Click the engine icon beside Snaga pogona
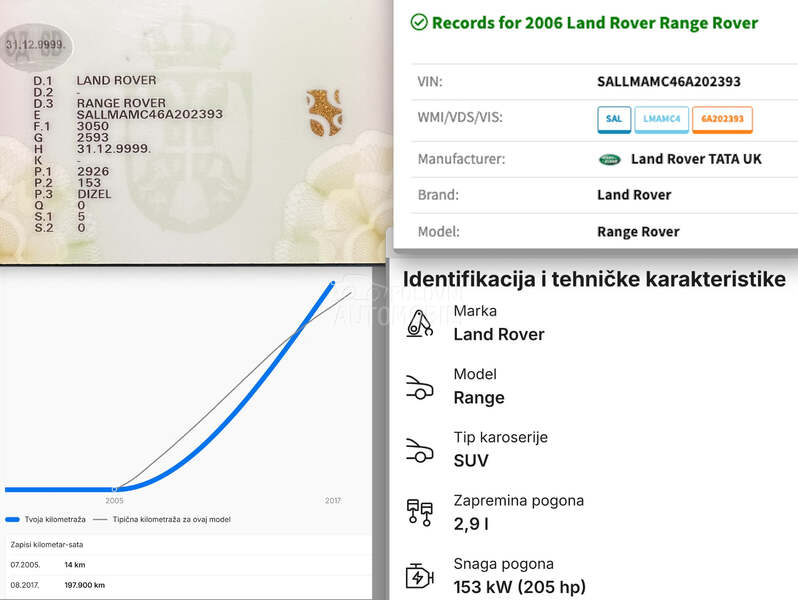The width and height of the screenshot is (798, 600). 419,577
